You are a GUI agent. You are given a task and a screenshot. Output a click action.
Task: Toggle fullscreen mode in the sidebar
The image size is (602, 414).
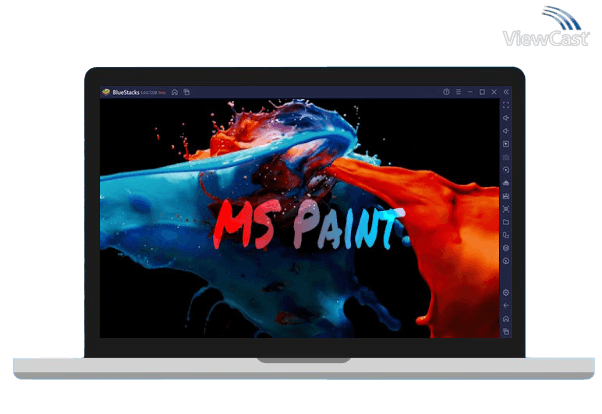pyautogui.click(x=506, y=105)
